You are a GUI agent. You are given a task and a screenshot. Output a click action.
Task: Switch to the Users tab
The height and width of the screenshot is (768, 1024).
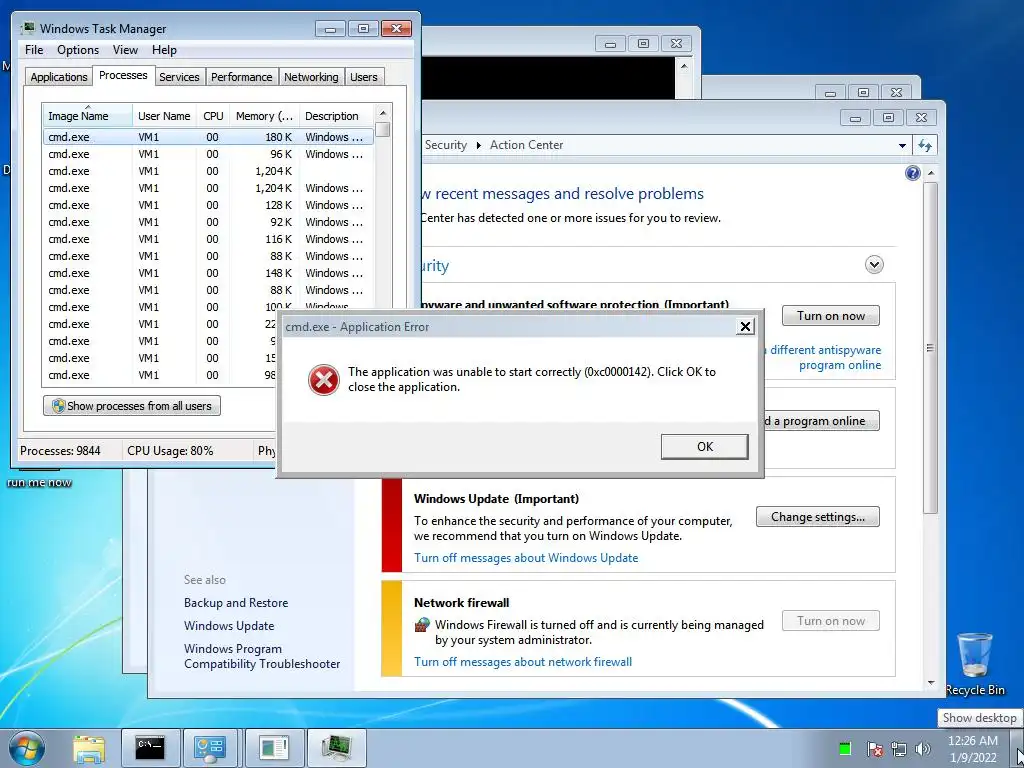pos(364,77)
